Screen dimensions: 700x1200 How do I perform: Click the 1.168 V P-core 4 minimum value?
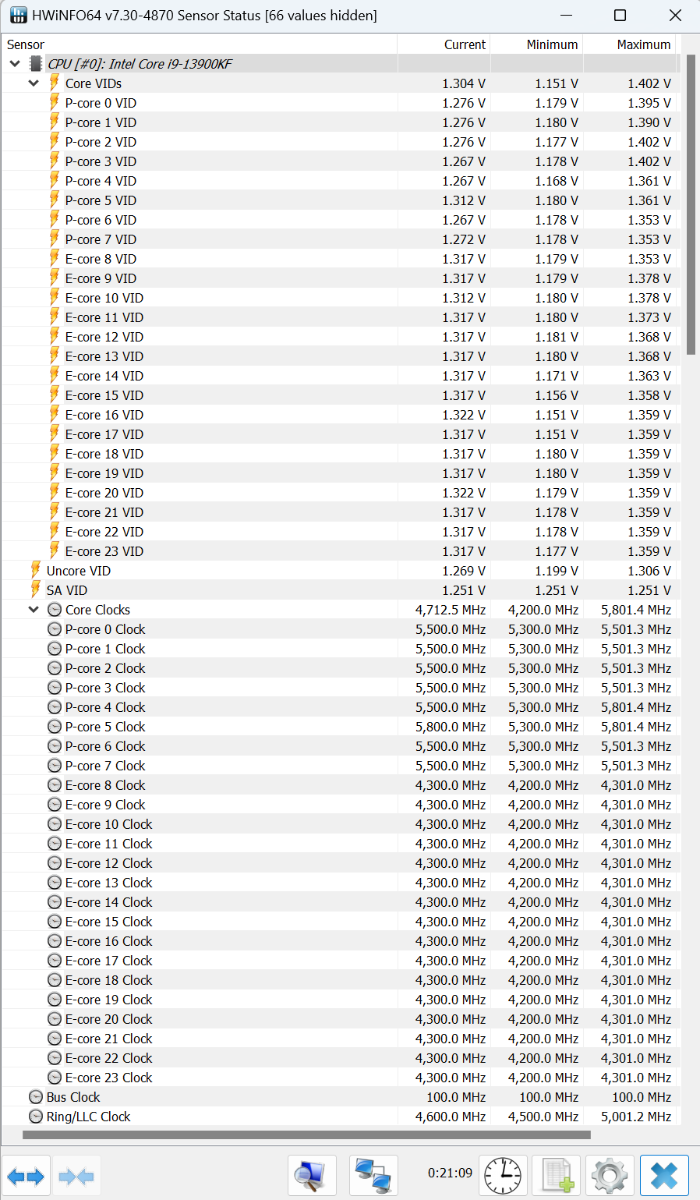tap(557, 181)
